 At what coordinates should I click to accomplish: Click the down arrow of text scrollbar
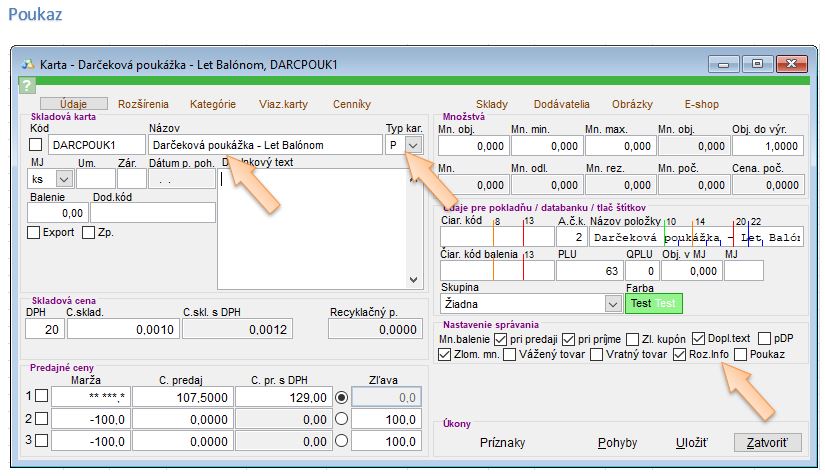coord(415,281)
